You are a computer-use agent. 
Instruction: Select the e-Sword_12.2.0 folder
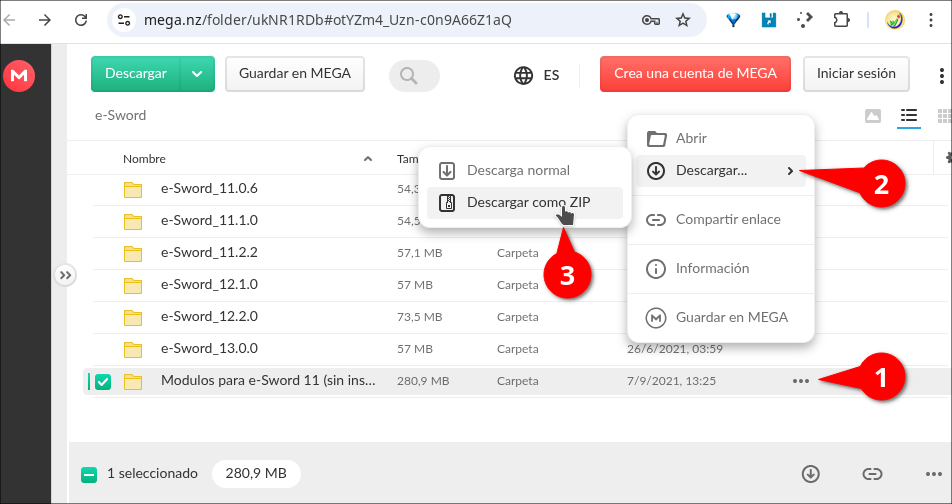pyautogui.click(x=209, y=316)
